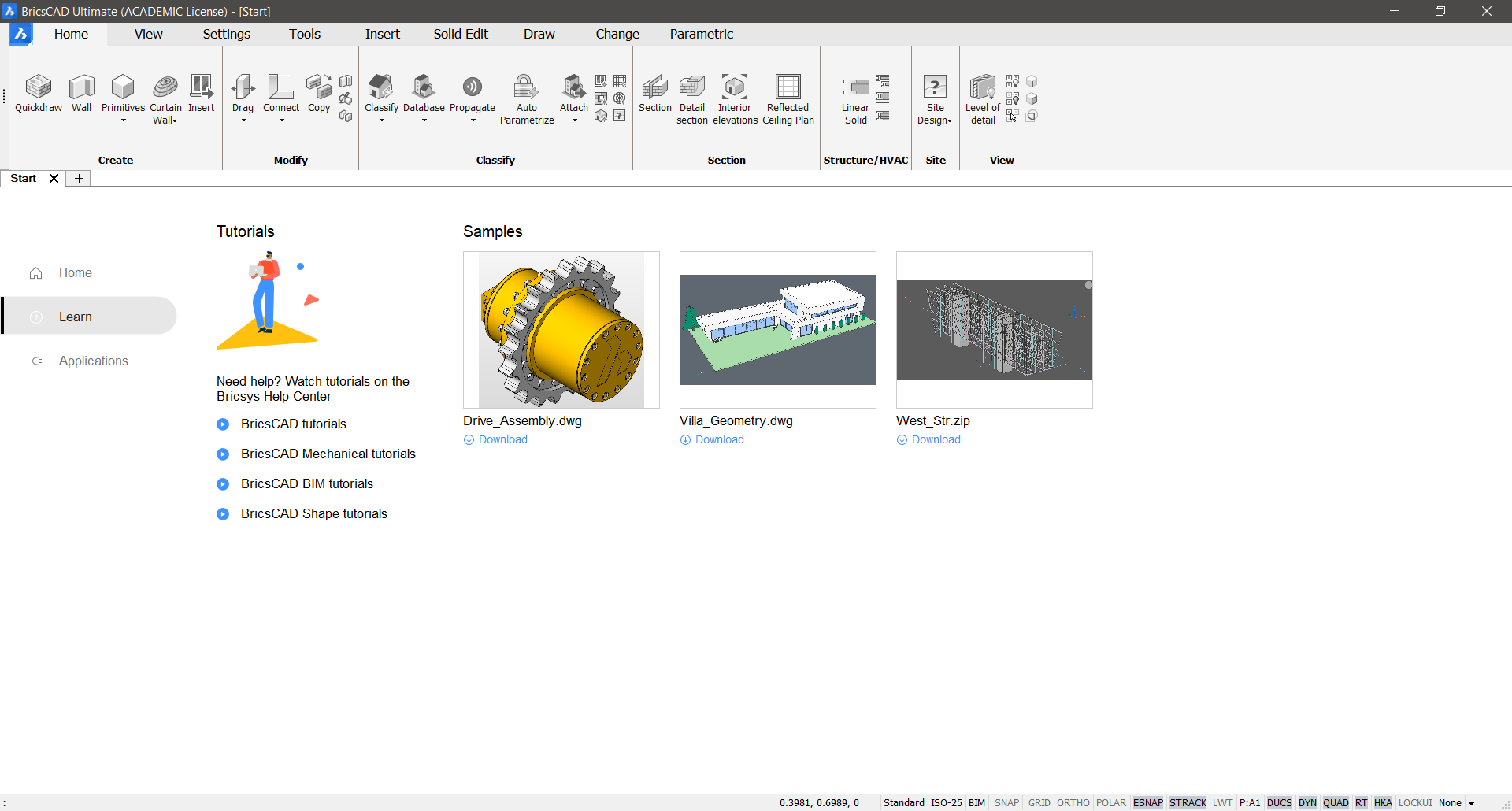Viewport: 1512px width, 811px height.
Task: Click the Connect tool icon
Action: click(281, 87)
